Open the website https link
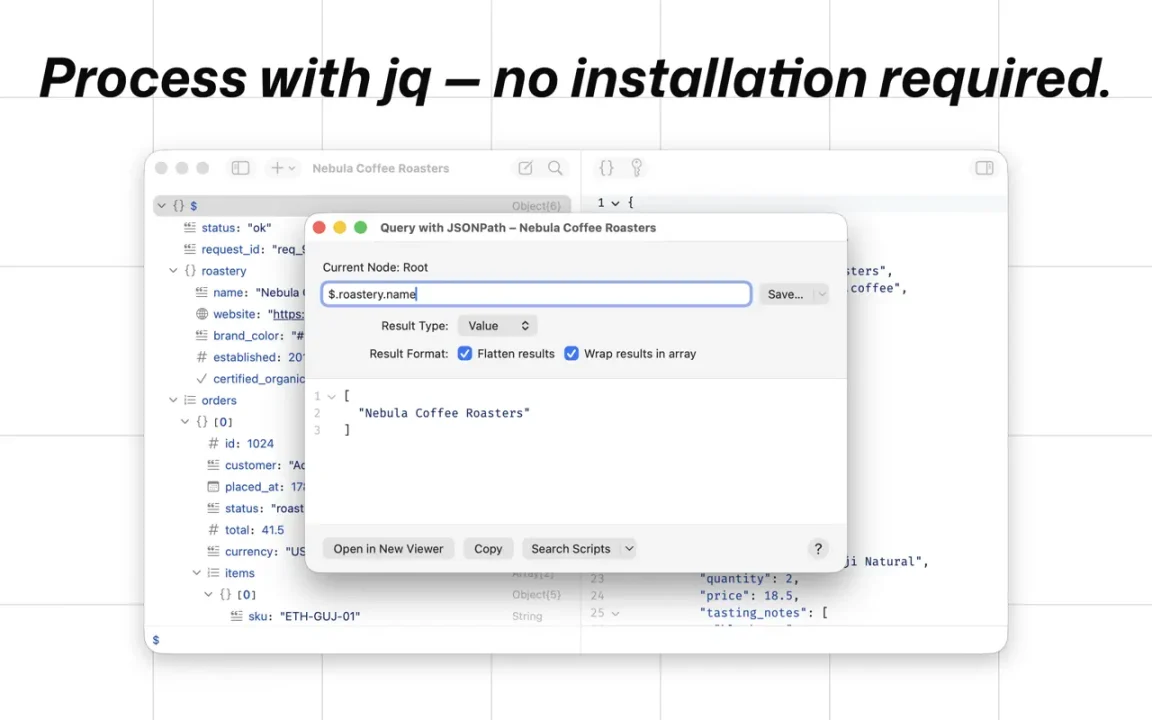 coord(286,314)
